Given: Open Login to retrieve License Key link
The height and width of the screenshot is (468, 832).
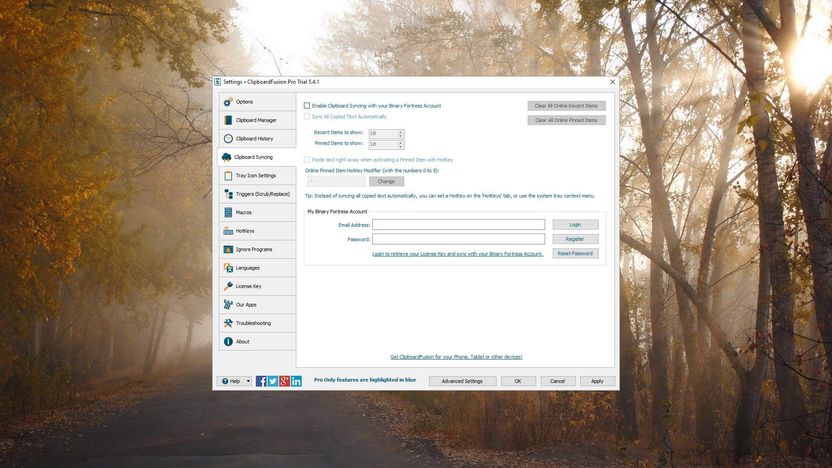Looking at the screenshot, I should [x=457, y=254].
